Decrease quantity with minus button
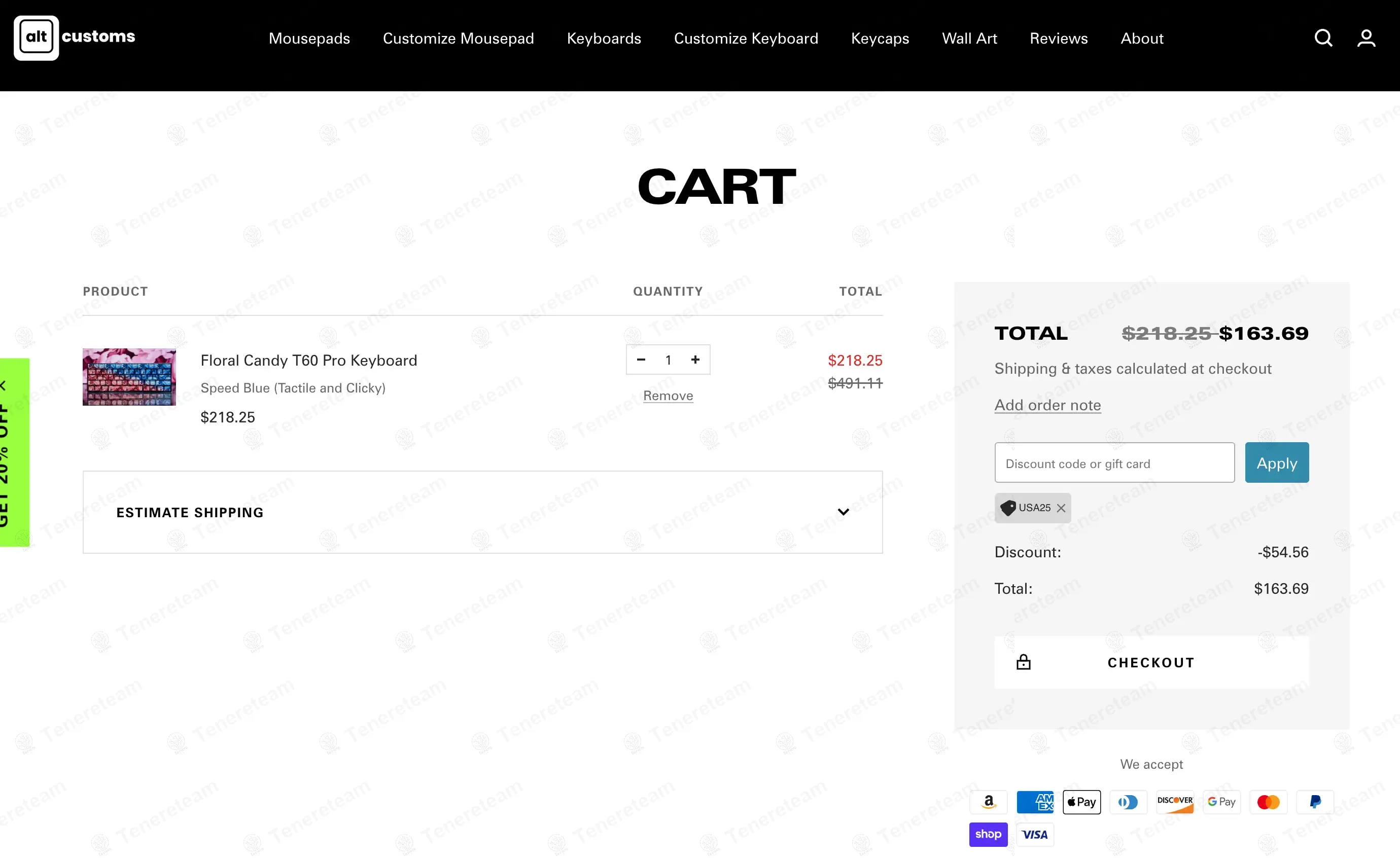The height and width of the screenshot is (858, 1400). point(641,360)
